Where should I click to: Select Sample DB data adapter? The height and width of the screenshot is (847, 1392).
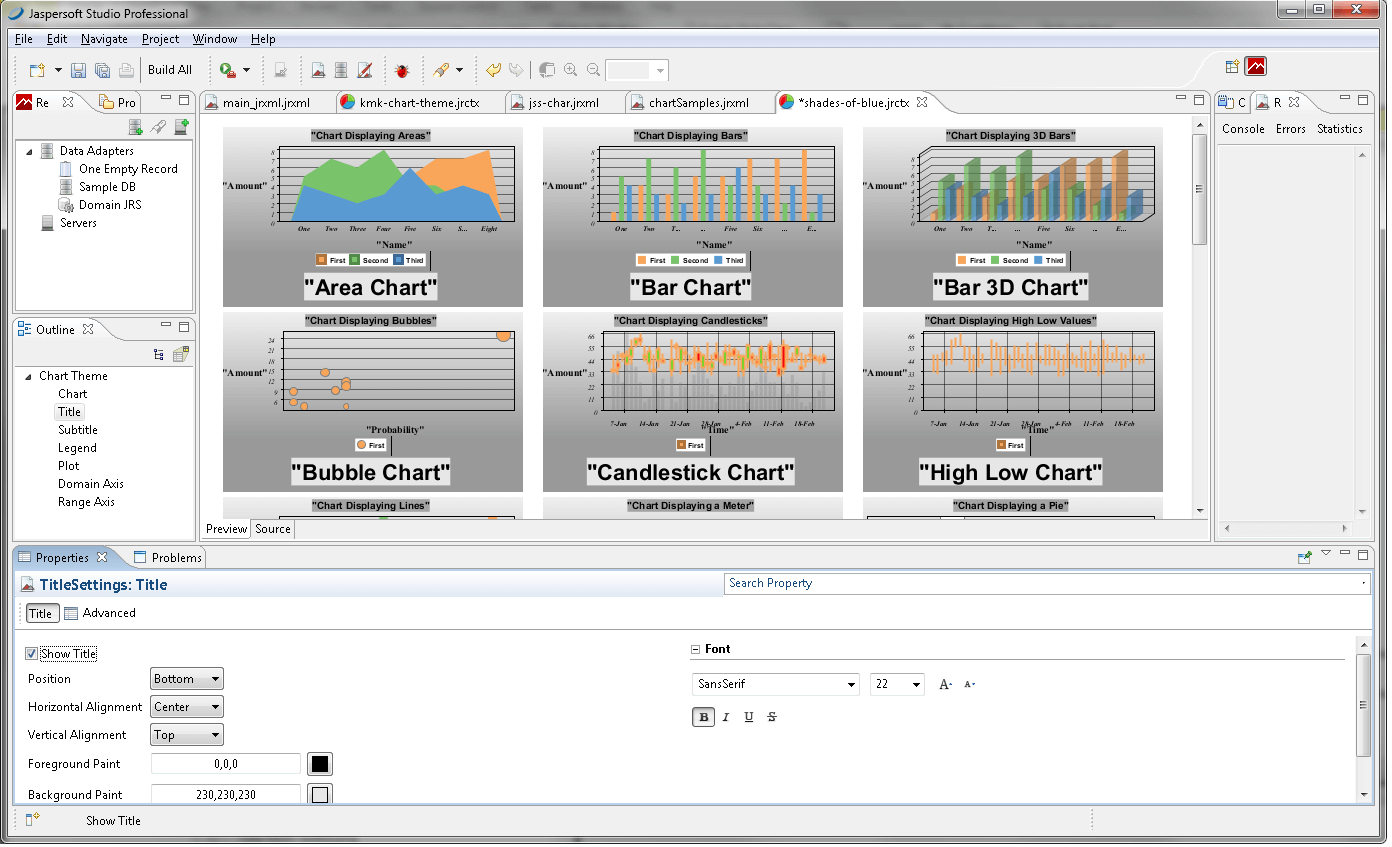tap(107, 187)
